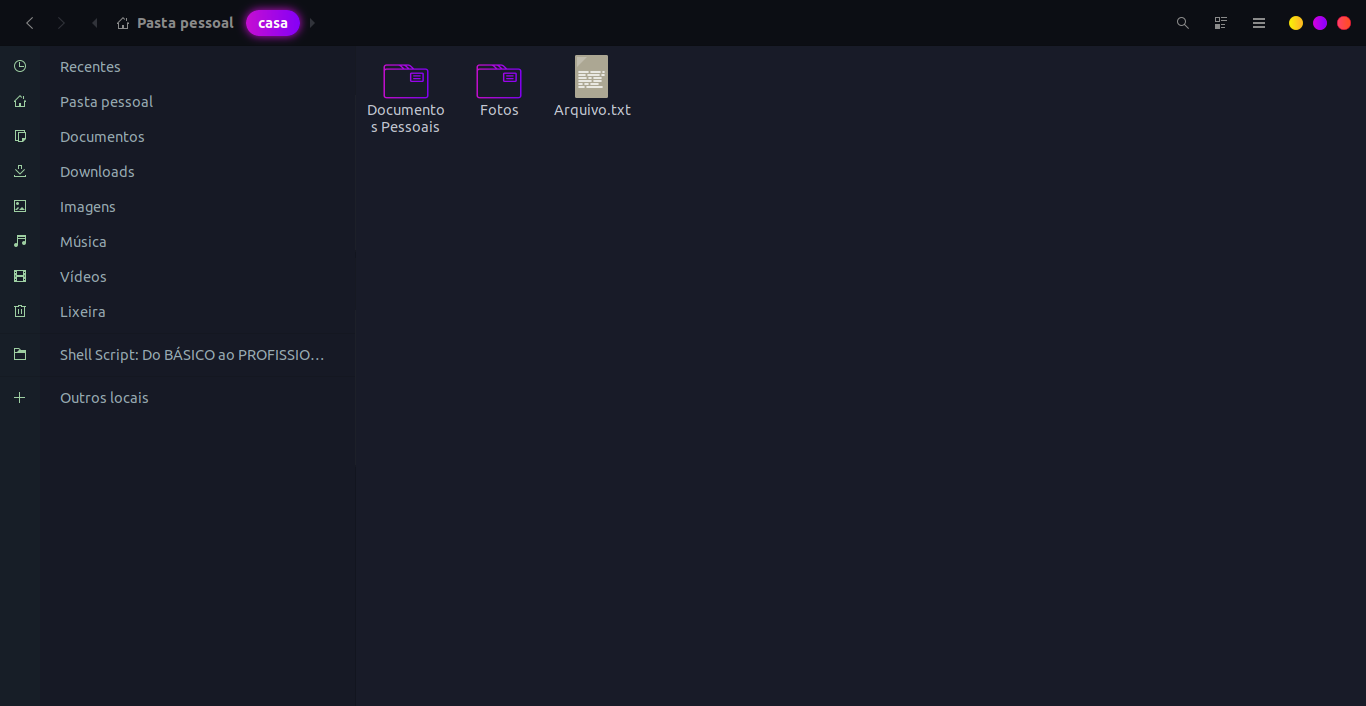Minimize the window with yellow button
The width and height of the screenshot is (1366, 706).
pyautogui.click(x=1296, y=23)
